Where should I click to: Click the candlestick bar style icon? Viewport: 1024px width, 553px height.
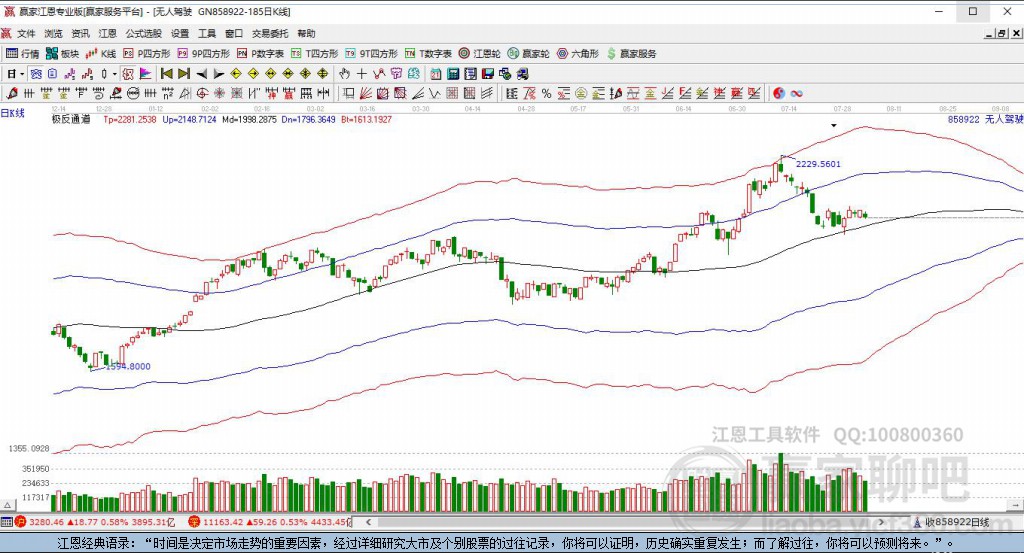click(x=104, y=74)
